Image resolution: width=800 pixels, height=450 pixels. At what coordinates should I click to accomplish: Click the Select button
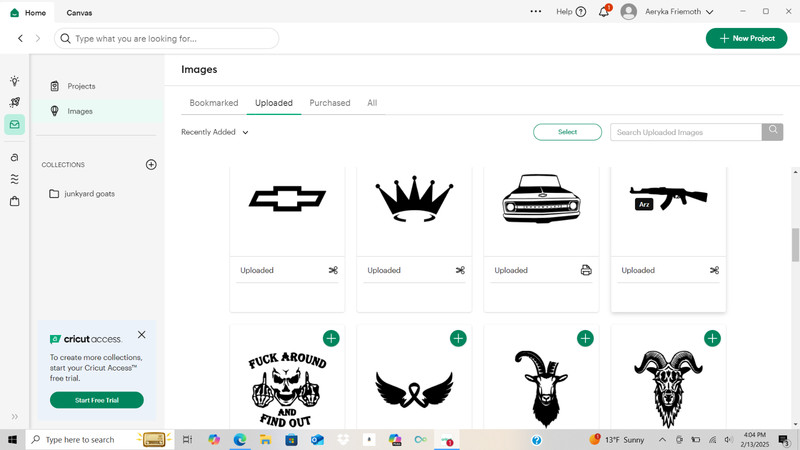point(567,132)
